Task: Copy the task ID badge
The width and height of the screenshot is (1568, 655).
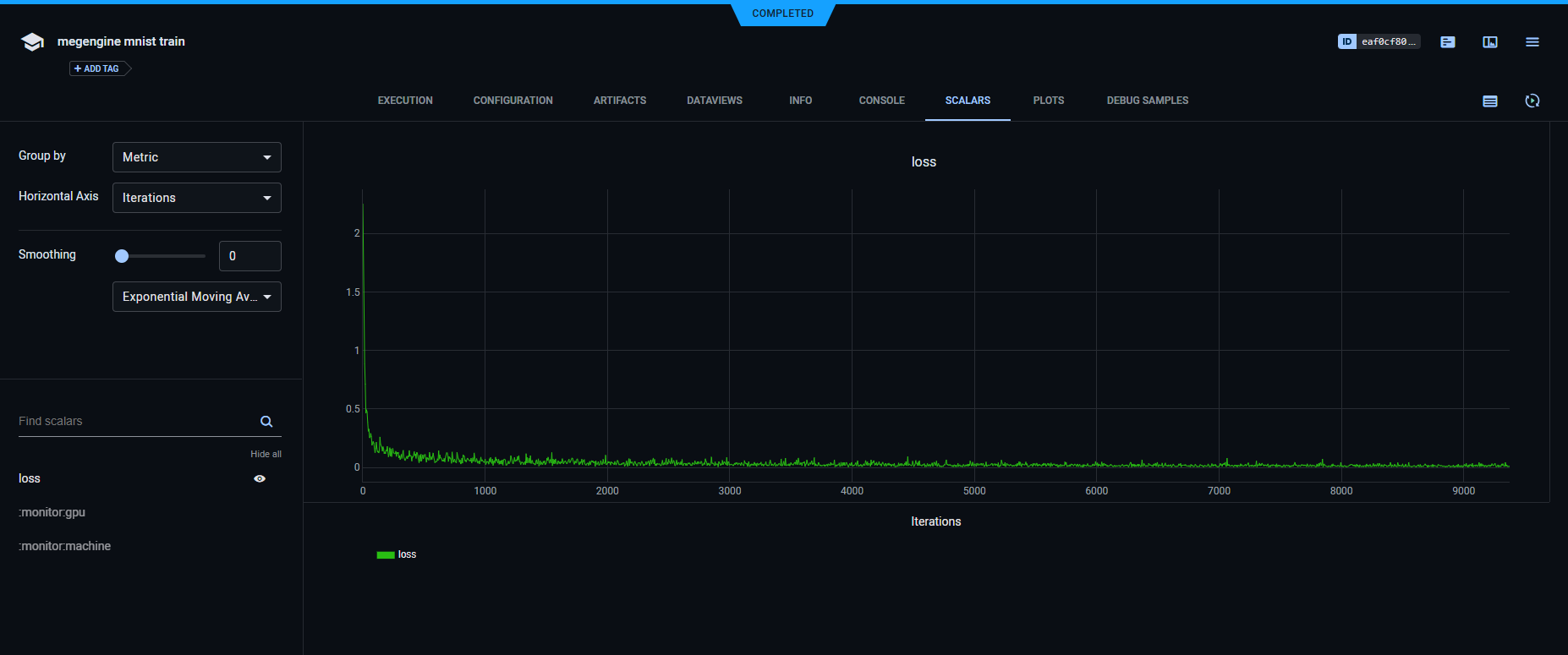Action: coord(1379,41)
